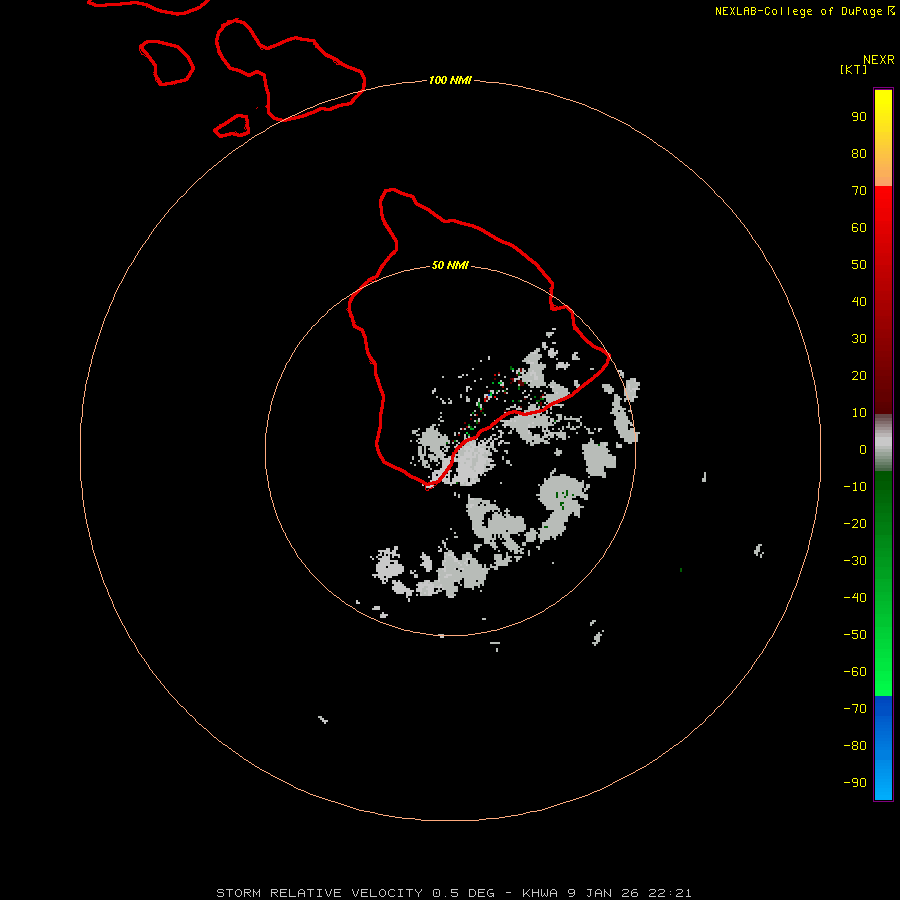Click the -60 value on the velocity scale

tap(855, 672)
